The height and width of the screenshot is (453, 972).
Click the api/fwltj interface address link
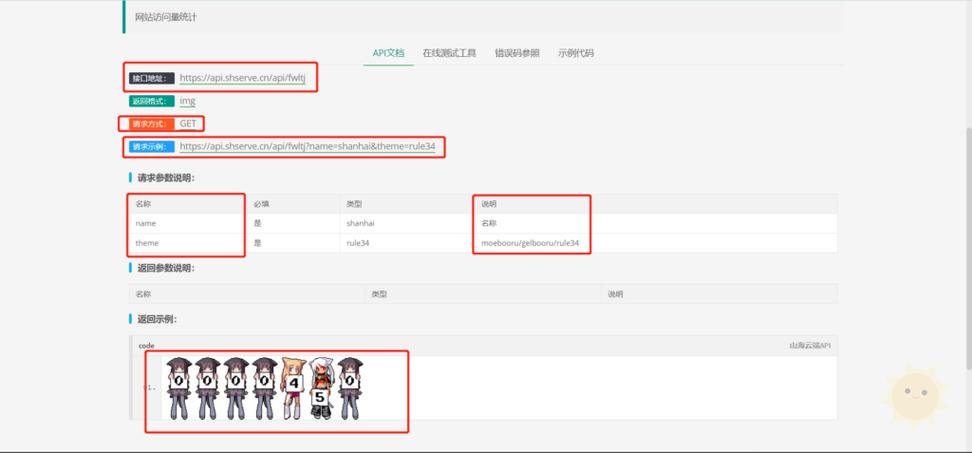(x=242, y=78)
